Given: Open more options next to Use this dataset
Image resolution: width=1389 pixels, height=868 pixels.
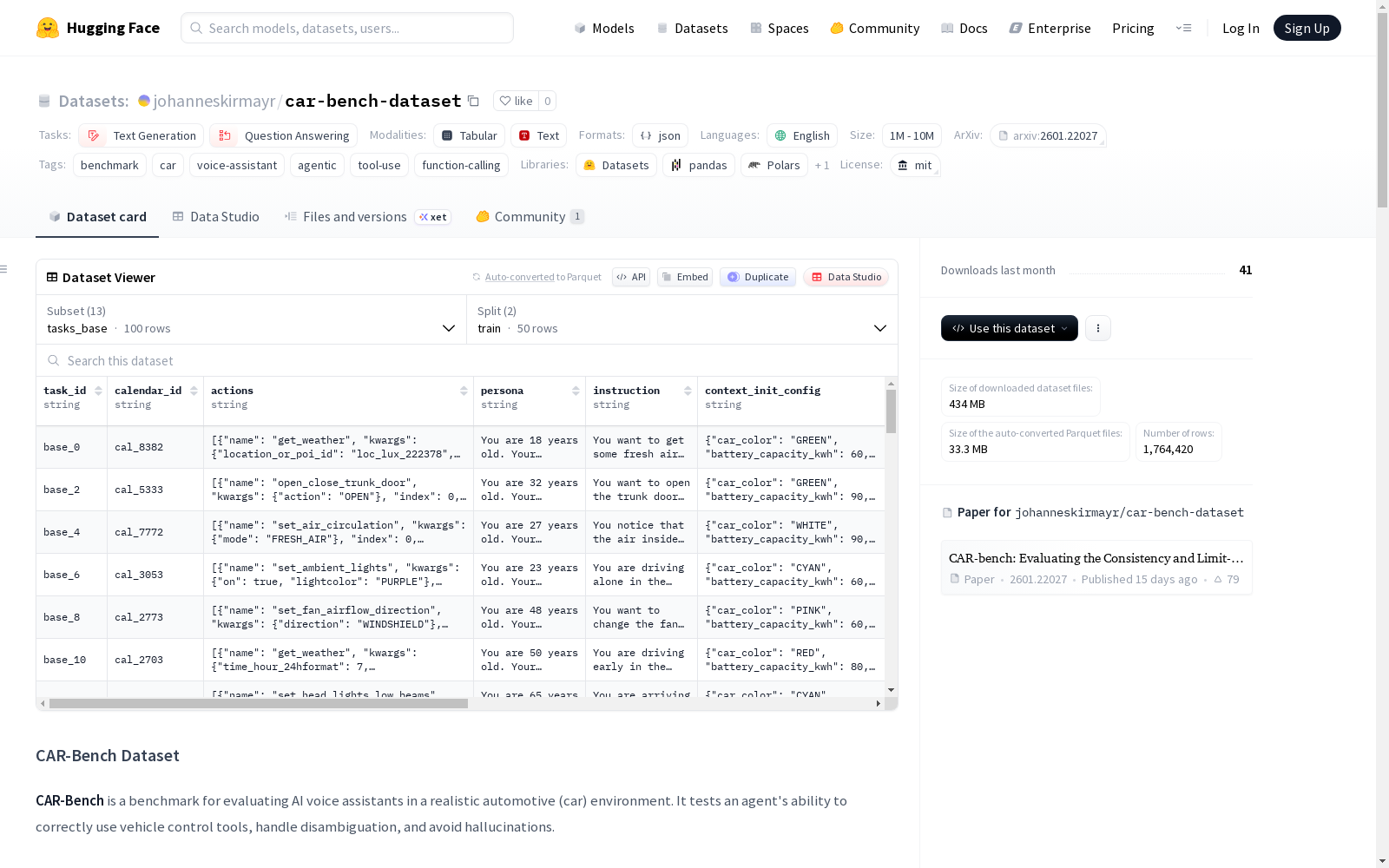Looking at the screenshot, I should click(1098, 328).
